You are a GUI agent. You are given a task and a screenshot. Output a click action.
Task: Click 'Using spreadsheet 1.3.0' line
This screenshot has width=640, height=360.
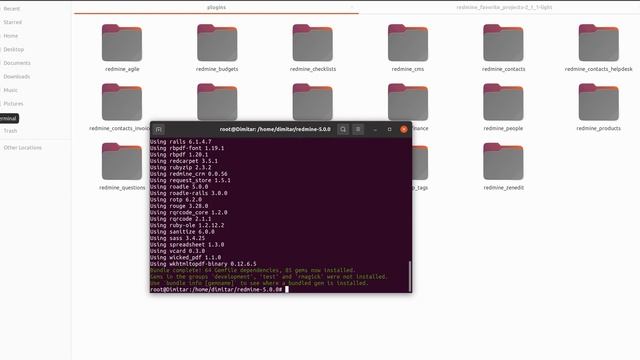tap(187, 244)
